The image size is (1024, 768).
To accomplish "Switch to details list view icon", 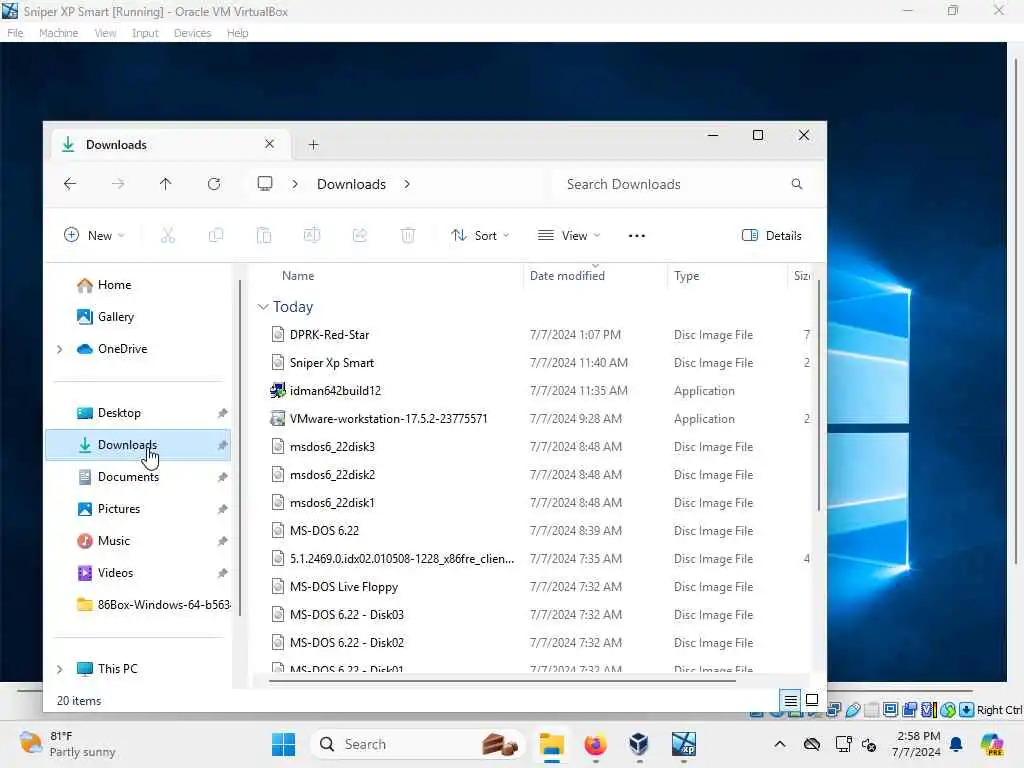I will (790, 701).
